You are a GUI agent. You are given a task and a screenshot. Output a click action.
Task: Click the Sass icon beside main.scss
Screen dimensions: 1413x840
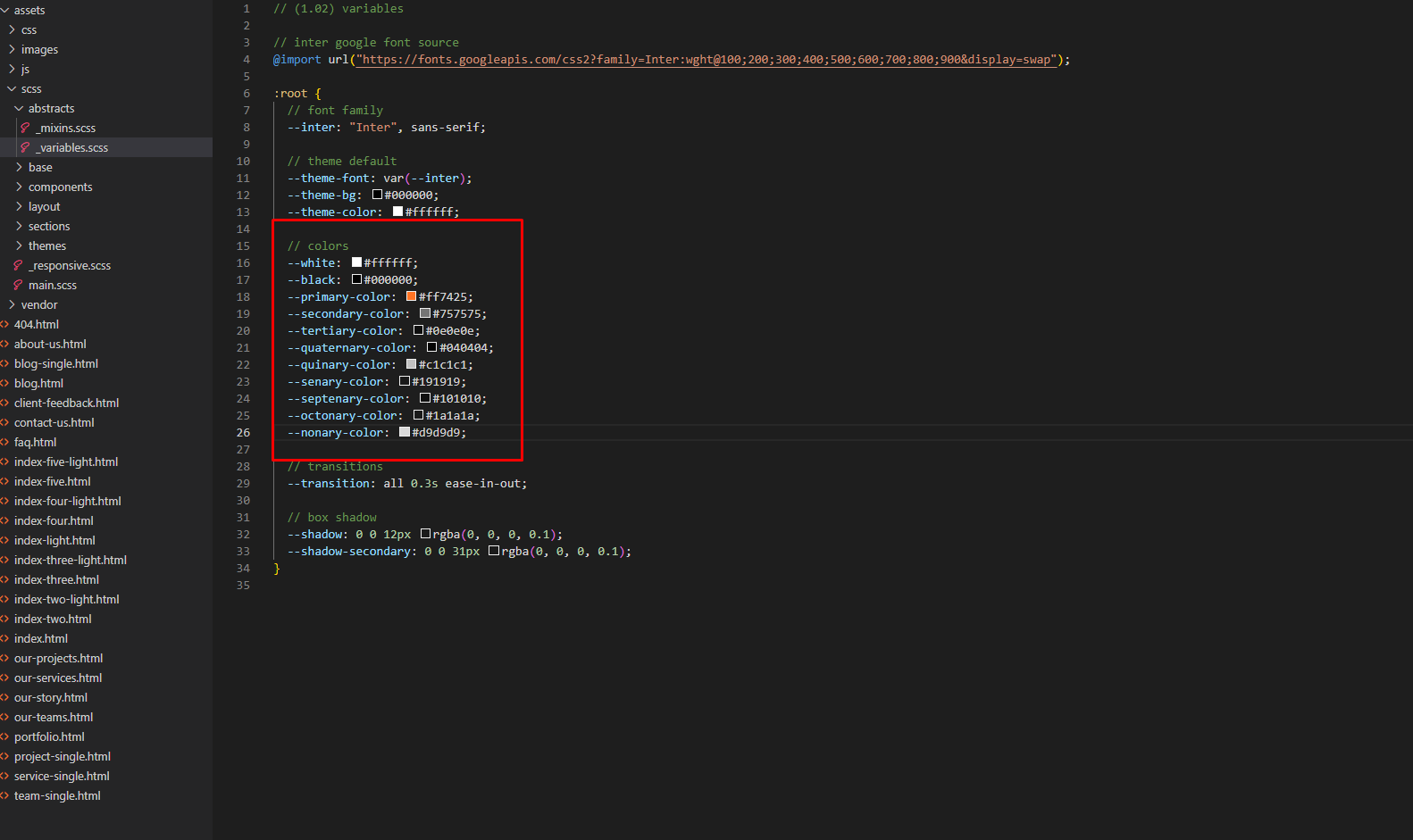(x=18, y=285)
